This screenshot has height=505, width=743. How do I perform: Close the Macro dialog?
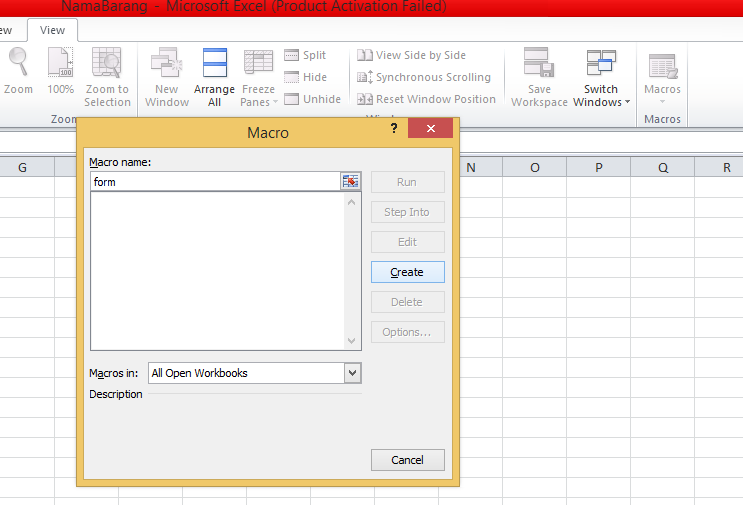pos(430,128)
